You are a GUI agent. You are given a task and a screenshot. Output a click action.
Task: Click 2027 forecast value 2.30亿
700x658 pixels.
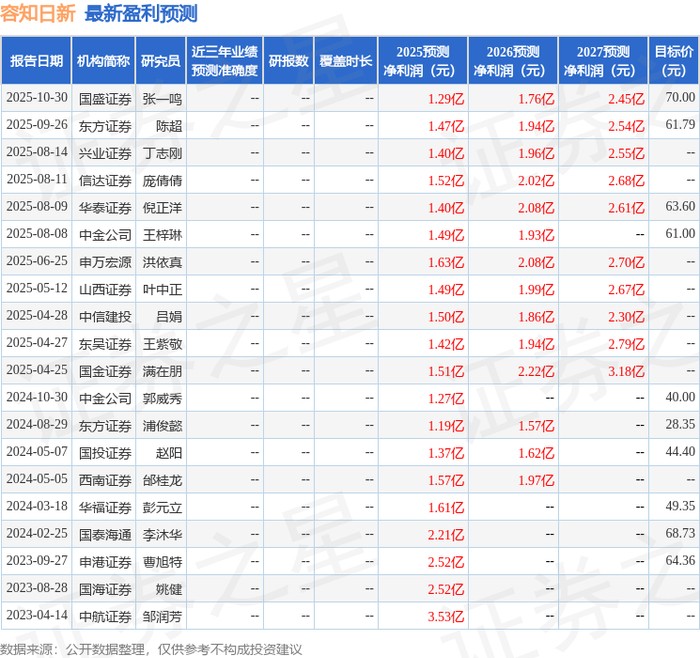626,317
